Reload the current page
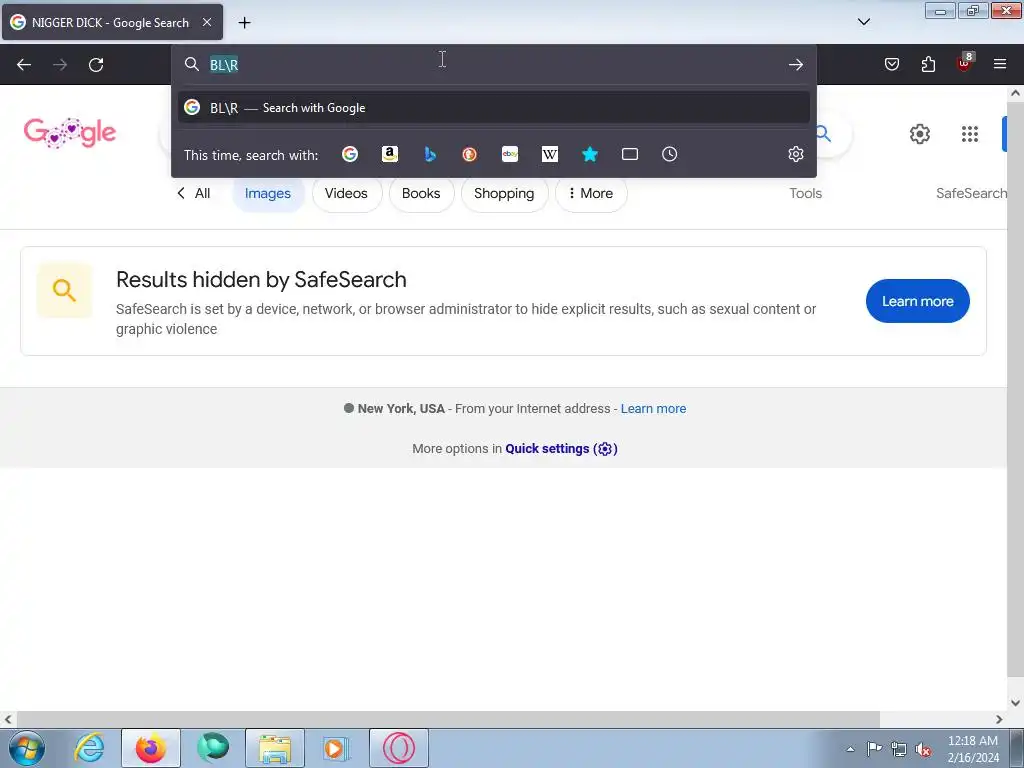 coord(96,65)
